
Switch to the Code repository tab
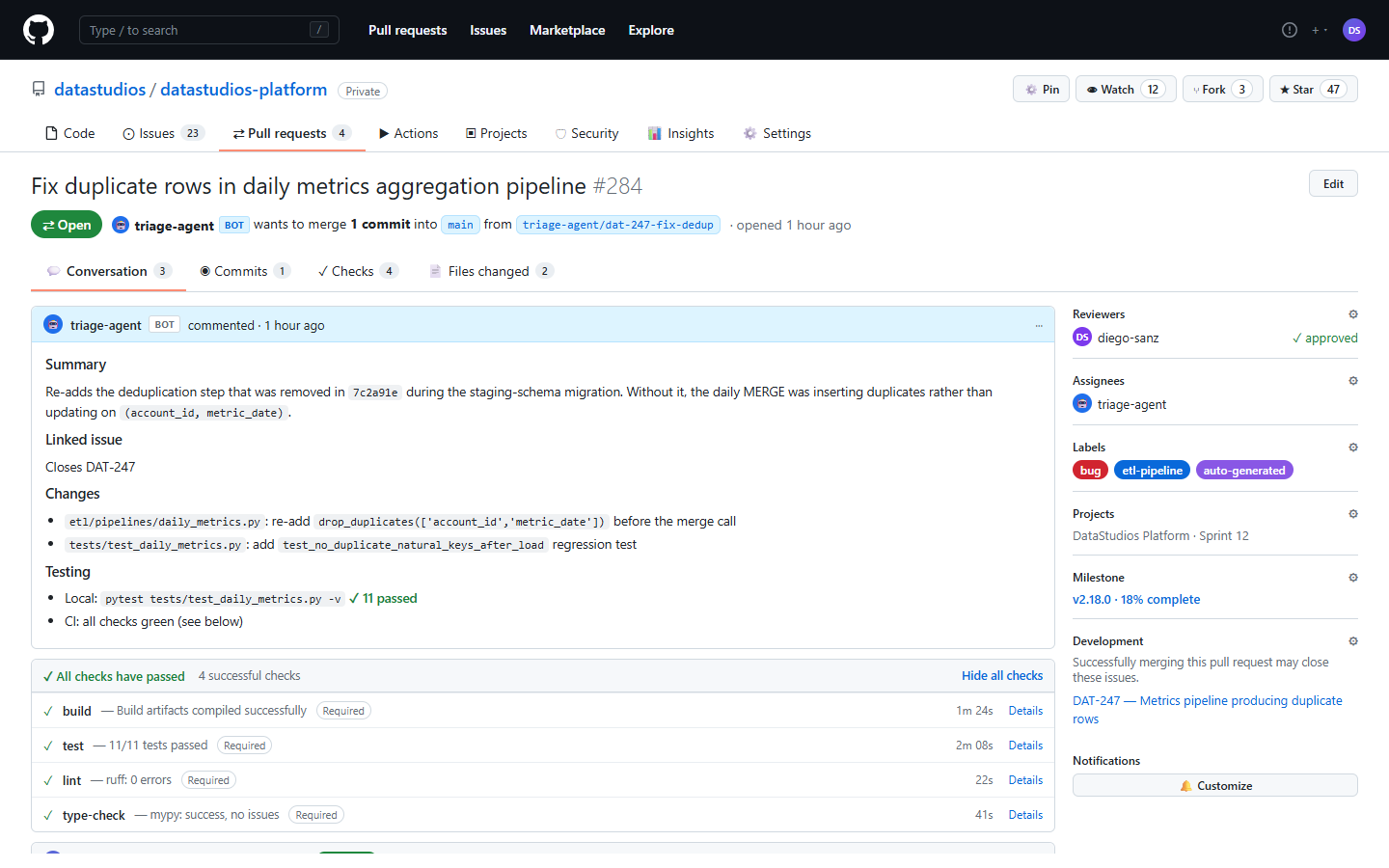[x=69, y=133]
